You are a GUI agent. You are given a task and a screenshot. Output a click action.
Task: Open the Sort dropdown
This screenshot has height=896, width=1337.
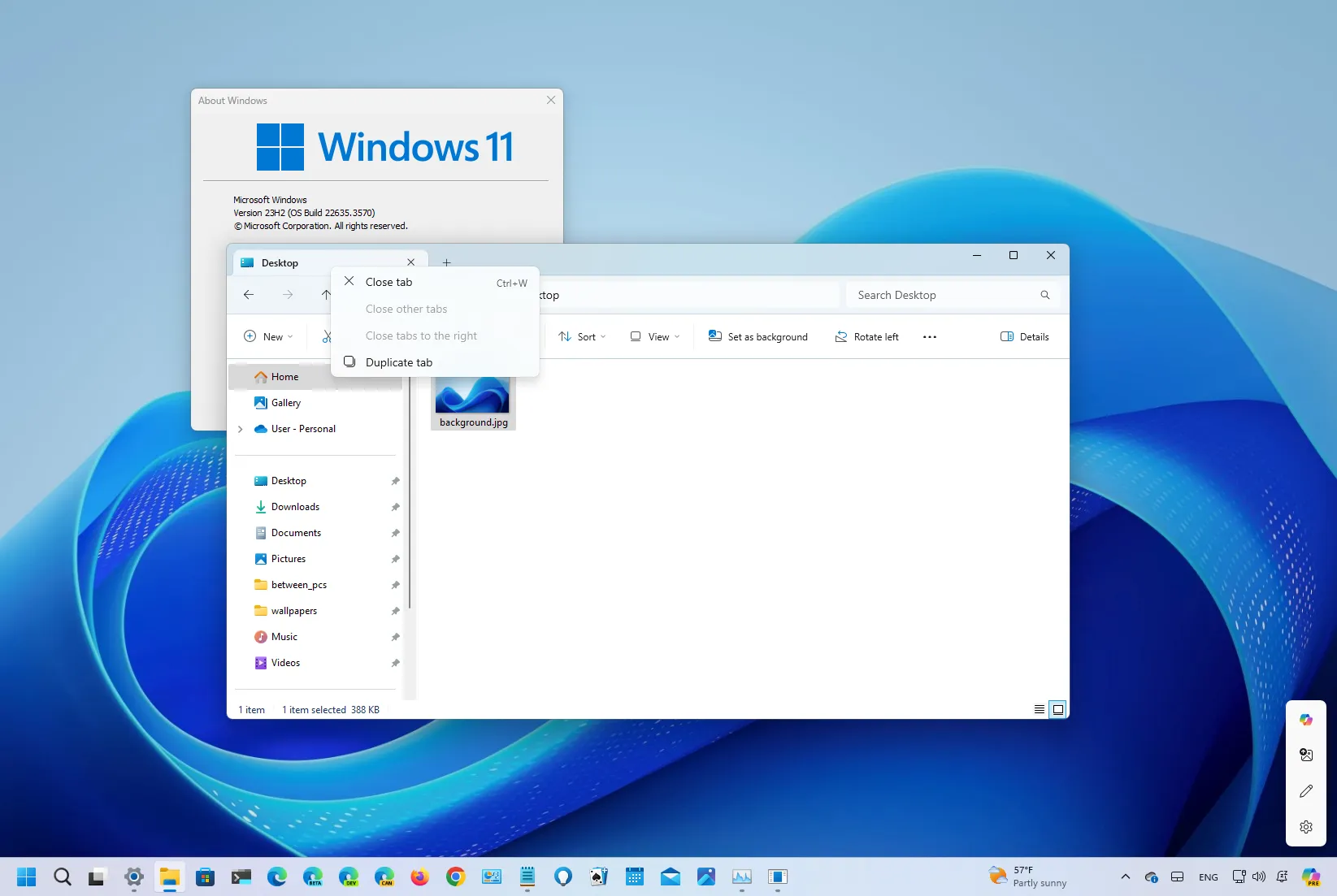pyautogui.click(x=582, y=337)
